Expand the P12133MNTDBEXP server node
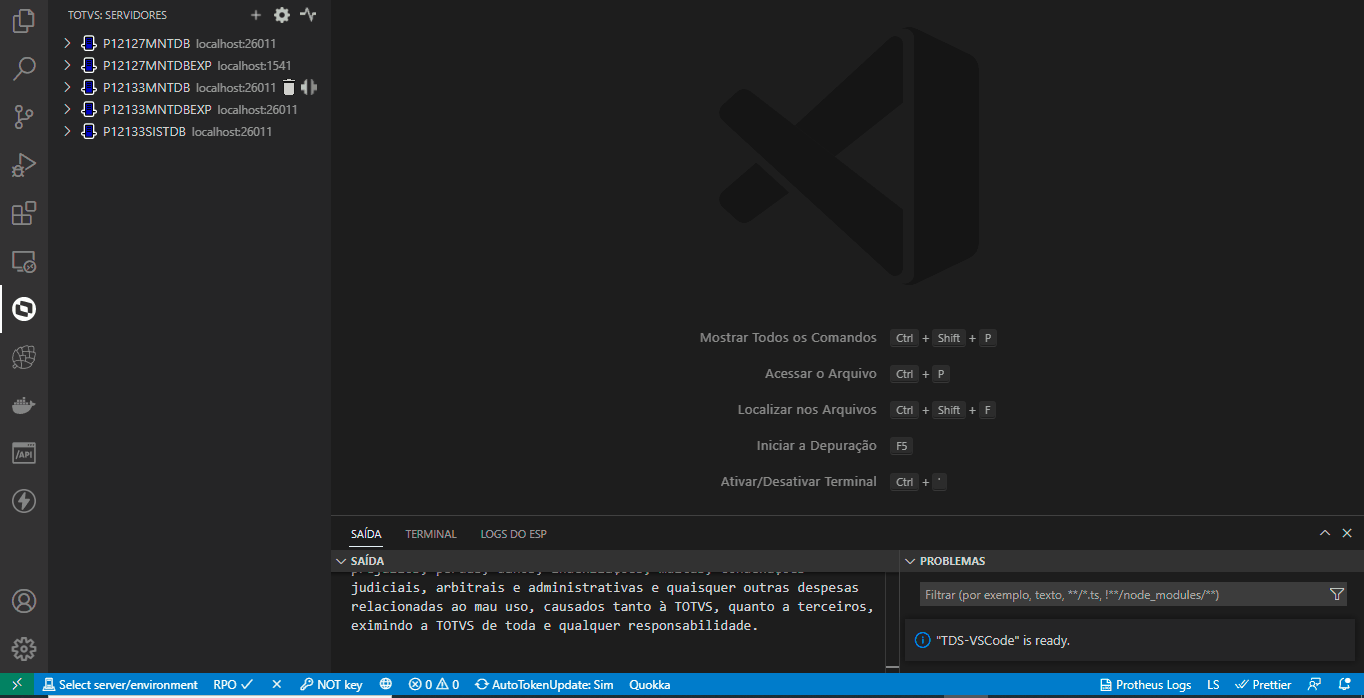 67,109
